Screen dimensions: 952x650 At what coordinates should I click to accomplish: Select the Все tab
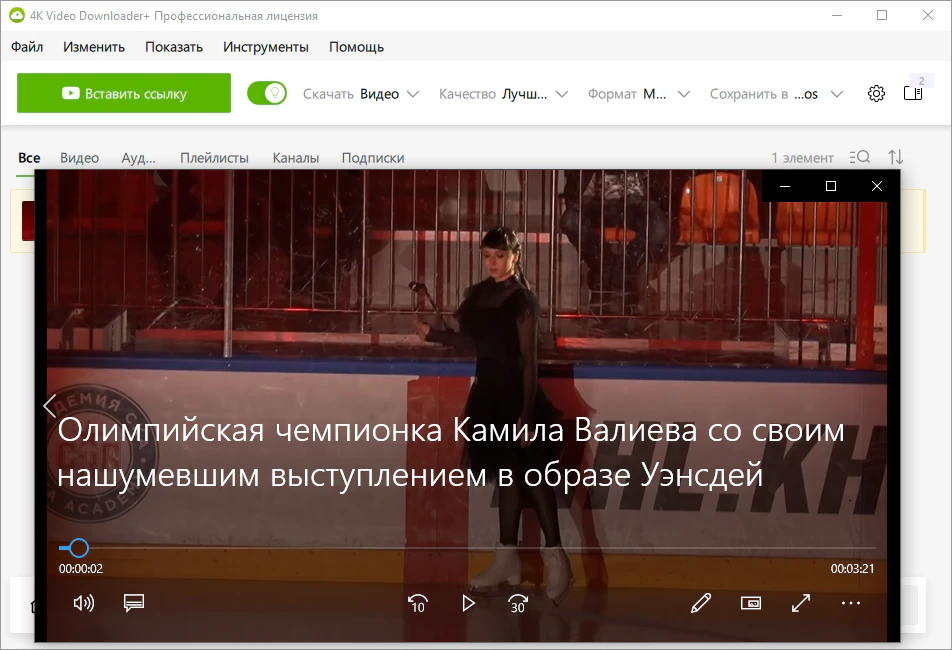pyautogui.click(x=29, y=158)
